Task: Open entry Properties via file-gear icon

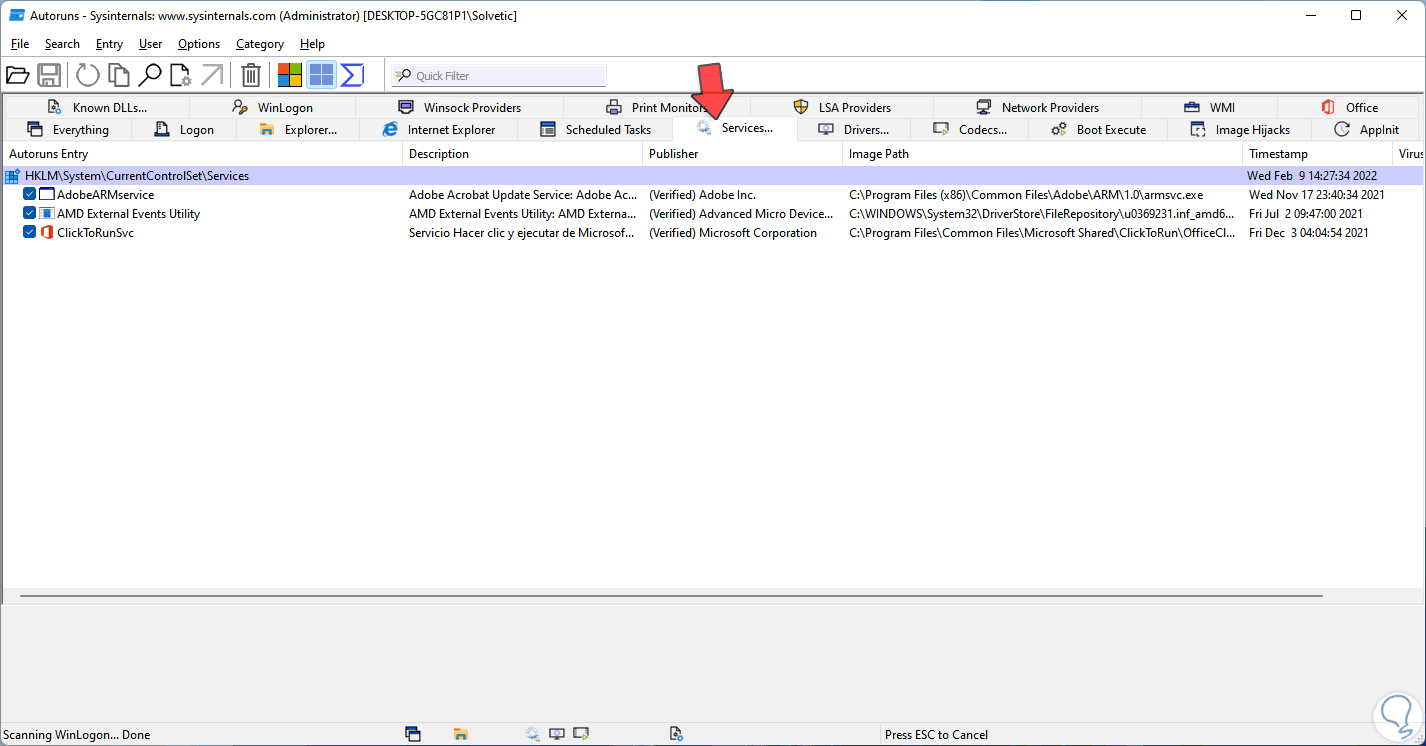Action: pyautogui.click(x=180, y=75)
